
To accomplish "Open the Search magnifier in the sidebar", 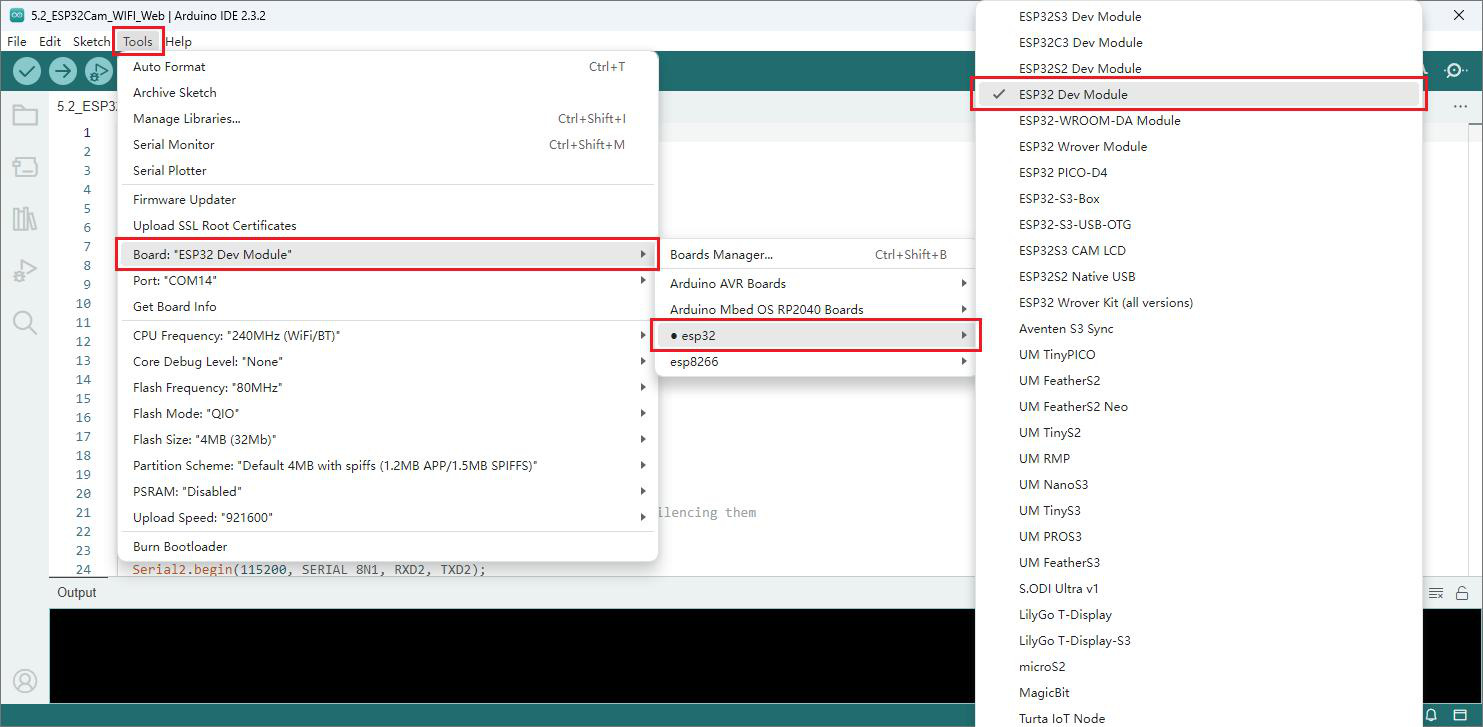I will [25, 322].
